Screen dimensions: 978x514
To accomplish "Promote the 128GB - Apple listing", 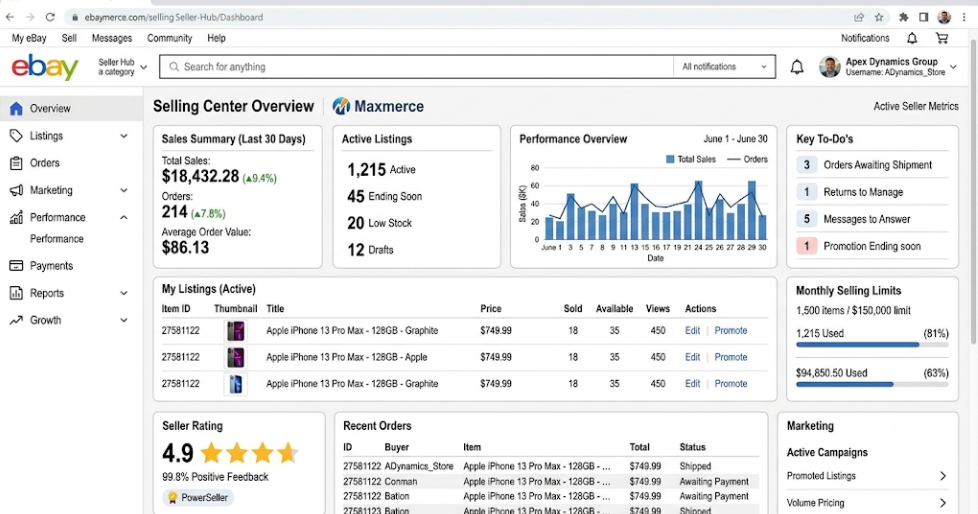I will [731, 357].
